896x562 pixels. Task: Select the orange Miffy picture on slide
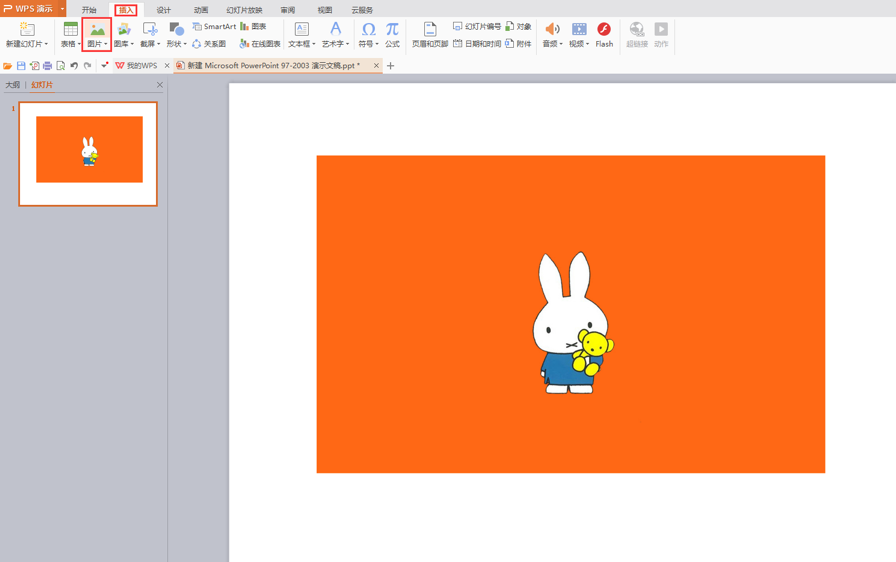pyautogui.click(x=571, y=314)
